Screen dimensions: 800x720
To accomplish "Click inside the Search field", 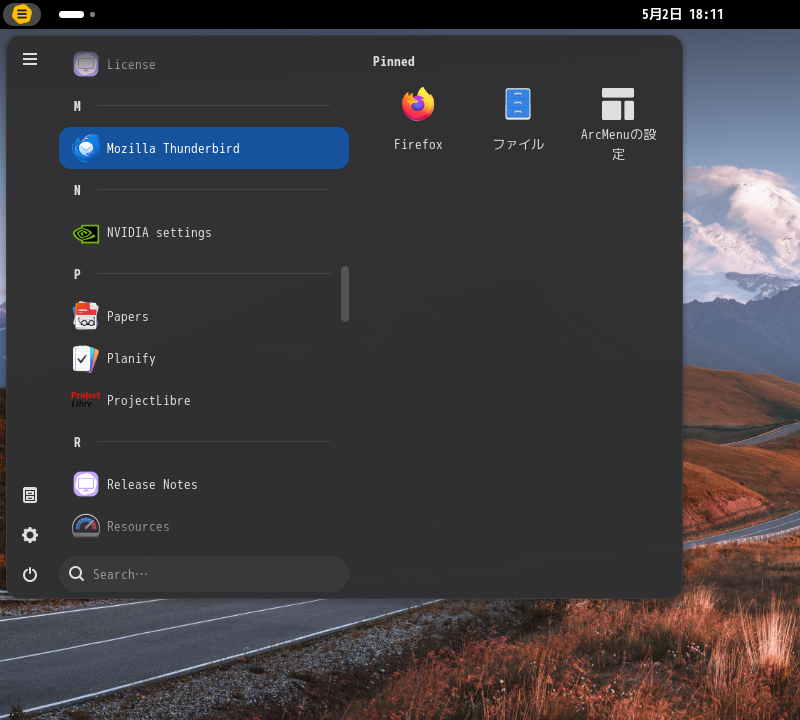I will point(204,573).
